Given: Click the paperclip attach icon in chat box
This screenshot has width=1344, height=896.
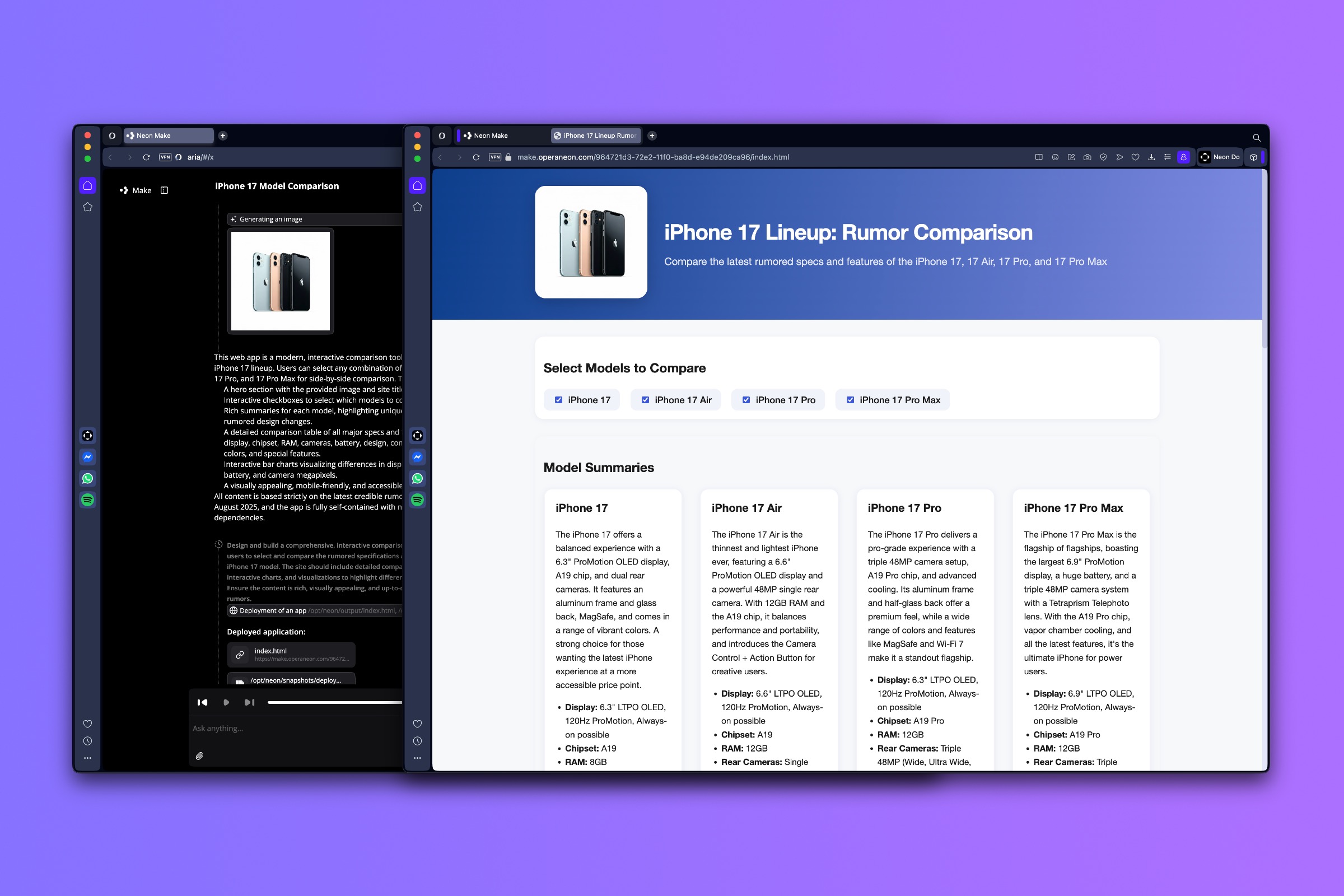Looking at the screenshot, I should (199, 755).
